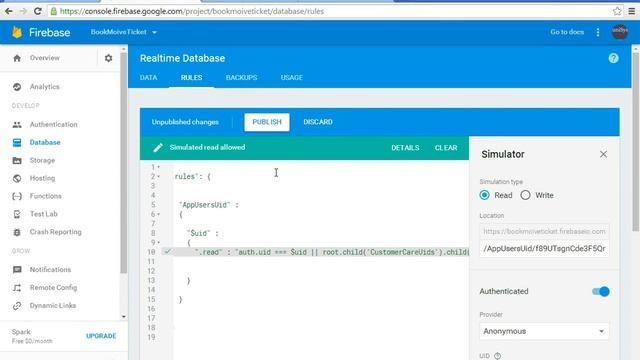The image size is (640, 360).
Task: Open Storage in the sidebar
Action: [42, 160]
